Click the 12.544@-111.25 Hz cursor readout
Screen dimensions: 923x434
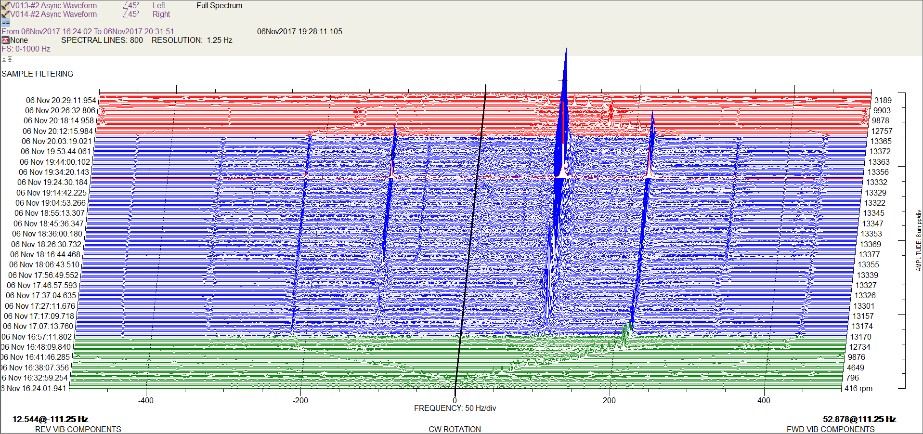click(51, 419)
